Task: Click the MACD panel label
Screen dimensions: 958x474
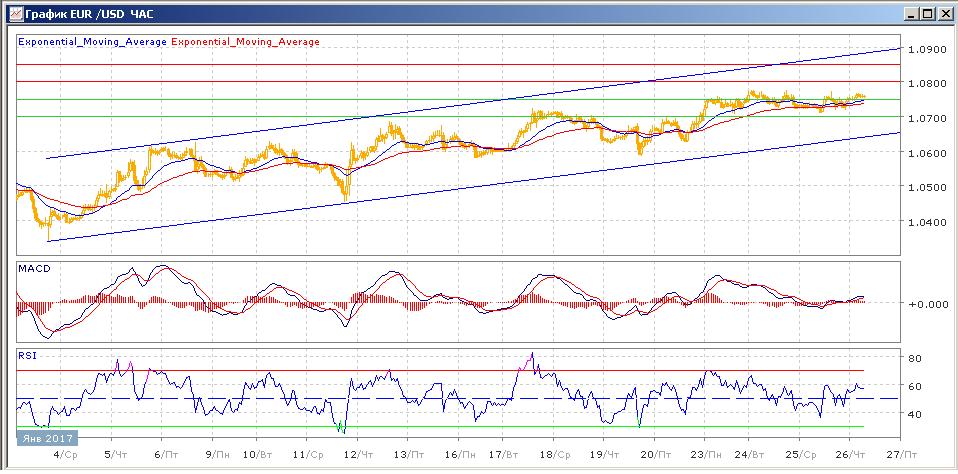Action: 35,269
